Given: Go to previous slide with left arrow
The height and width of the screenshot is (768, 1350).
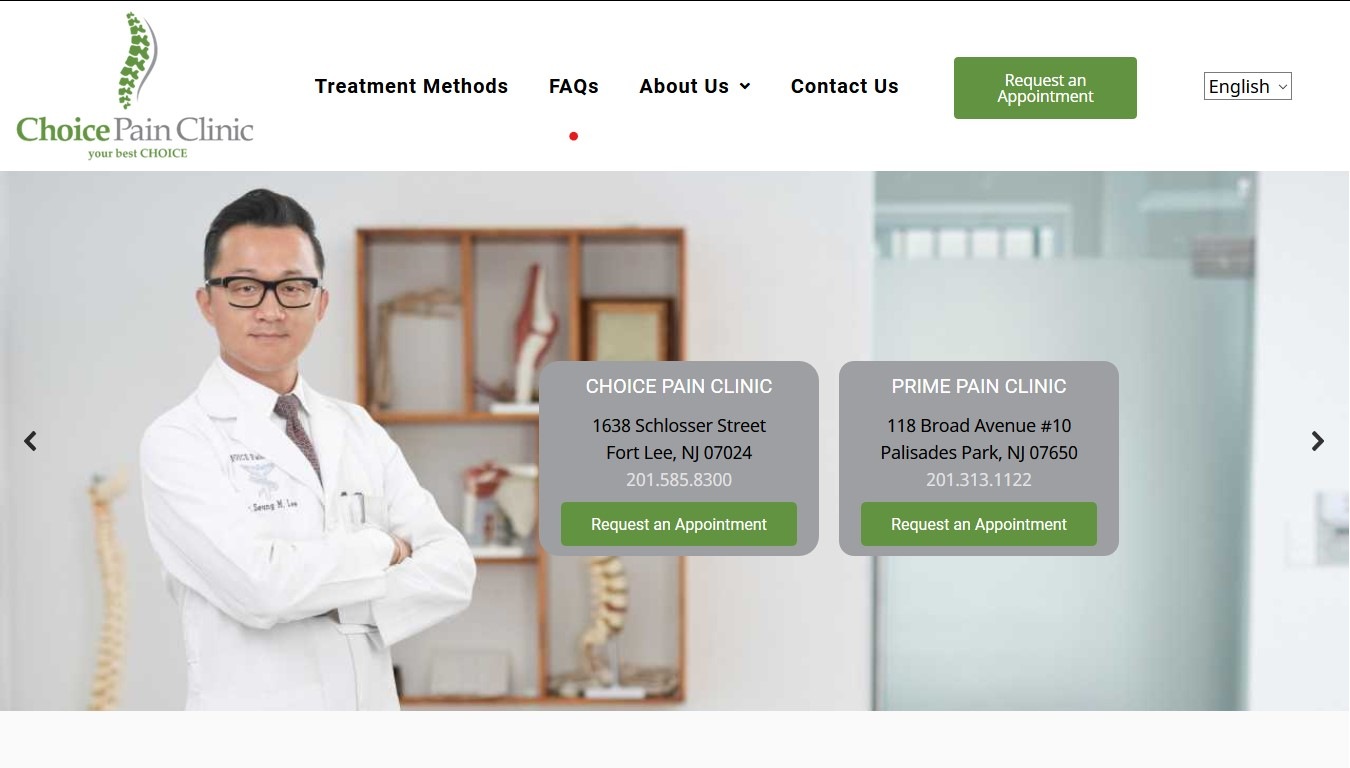Looking at the screenshot, I should click(x=31, y=441).
